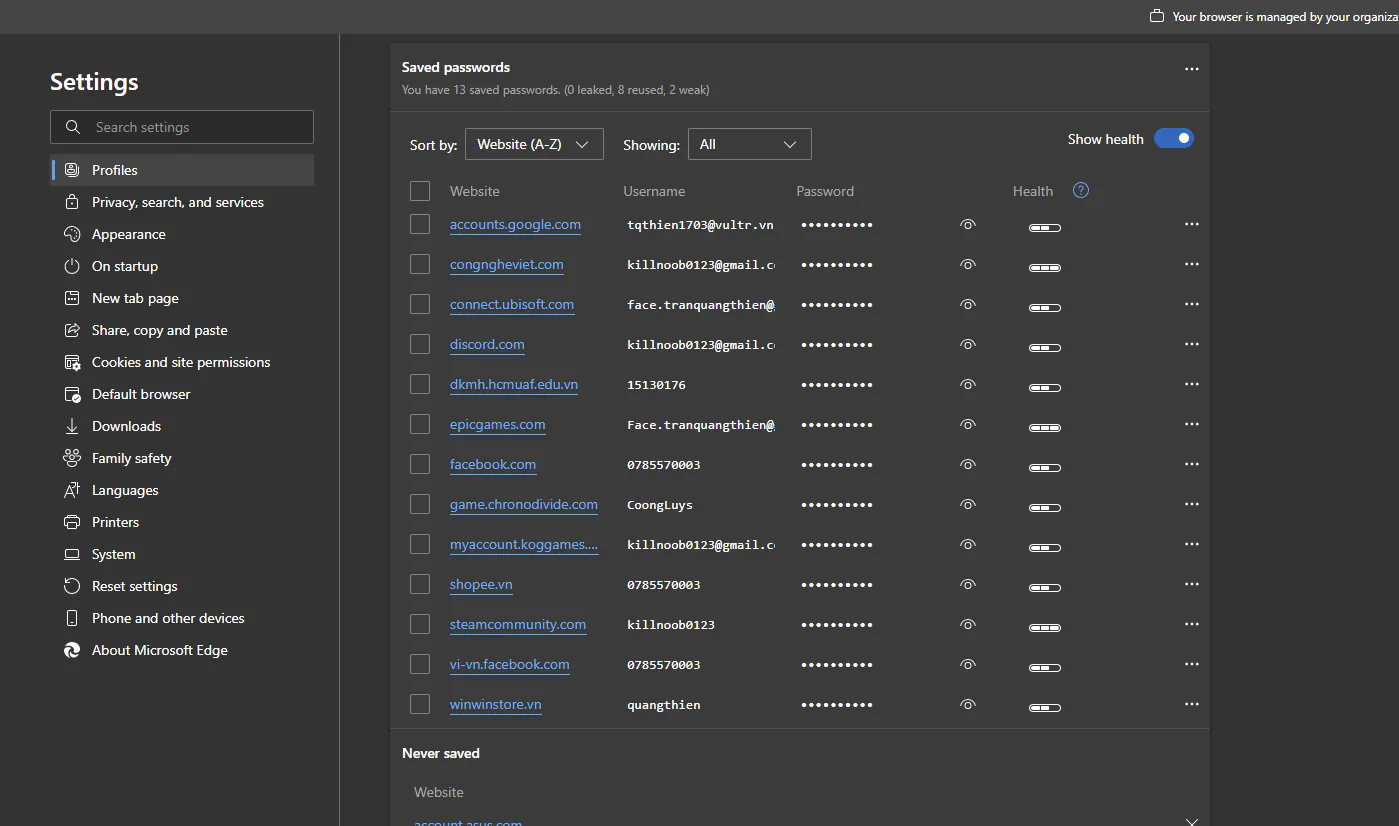This screenshot has height=826, width=1399.
Task: Open the Showing All filter dropdown
Action: 750,144
